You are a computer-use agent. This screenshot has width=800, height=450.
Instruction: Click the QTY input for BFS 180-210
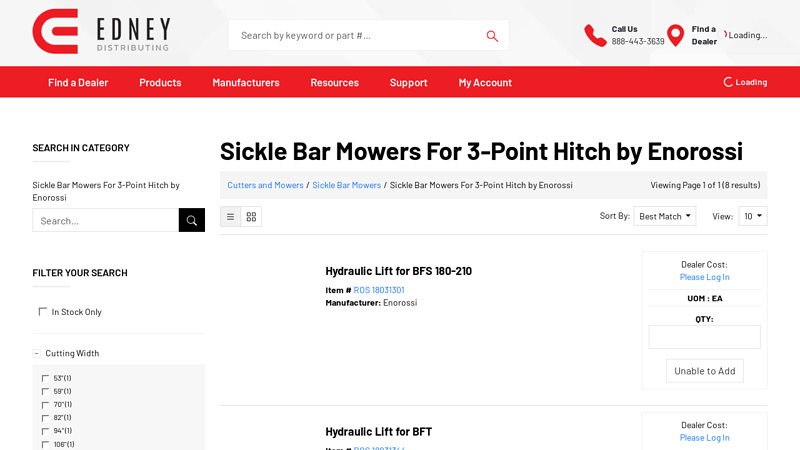(705, 337)
